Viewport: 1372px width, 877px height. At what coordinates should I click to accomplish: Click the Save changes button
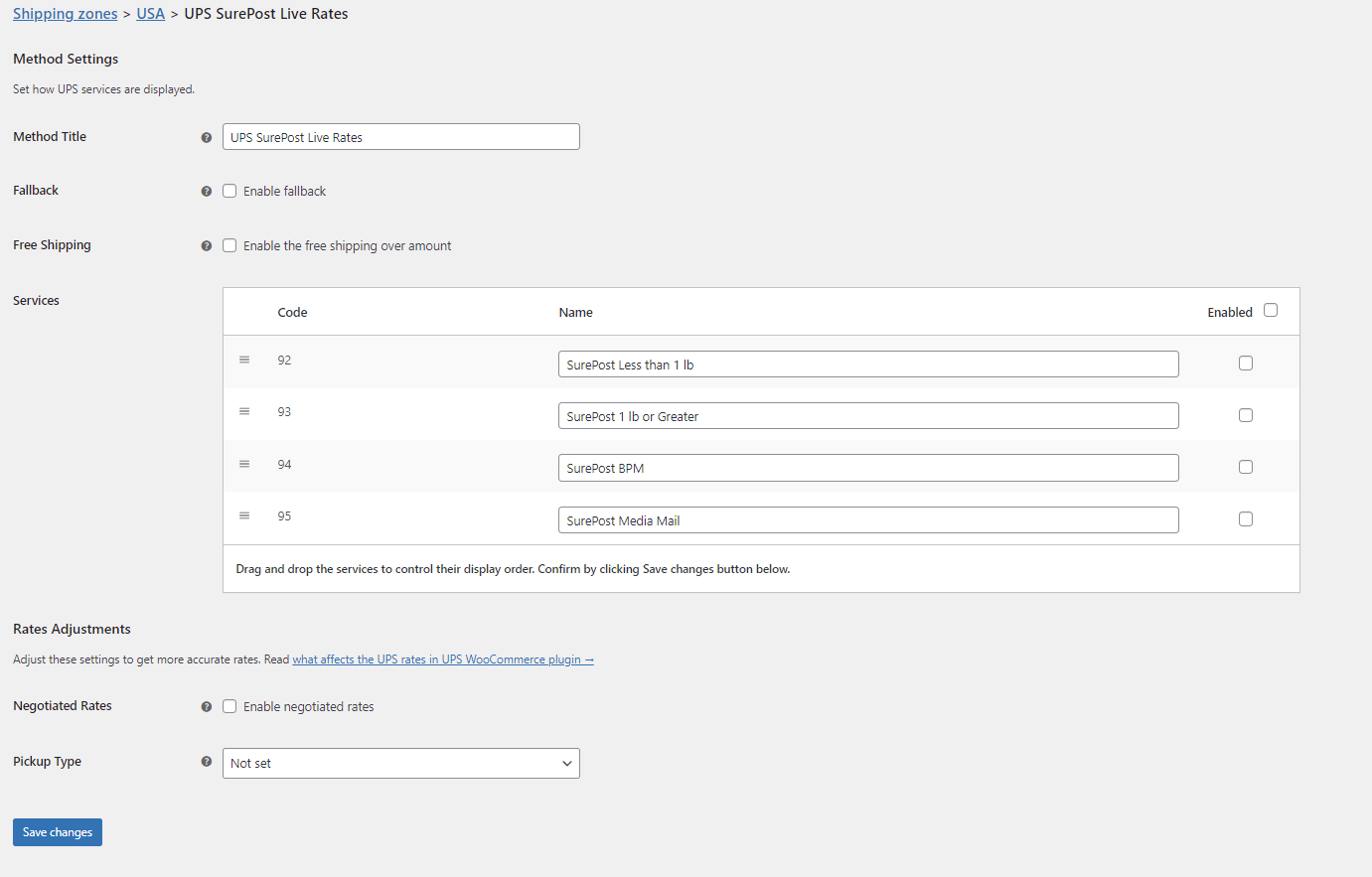58,832
